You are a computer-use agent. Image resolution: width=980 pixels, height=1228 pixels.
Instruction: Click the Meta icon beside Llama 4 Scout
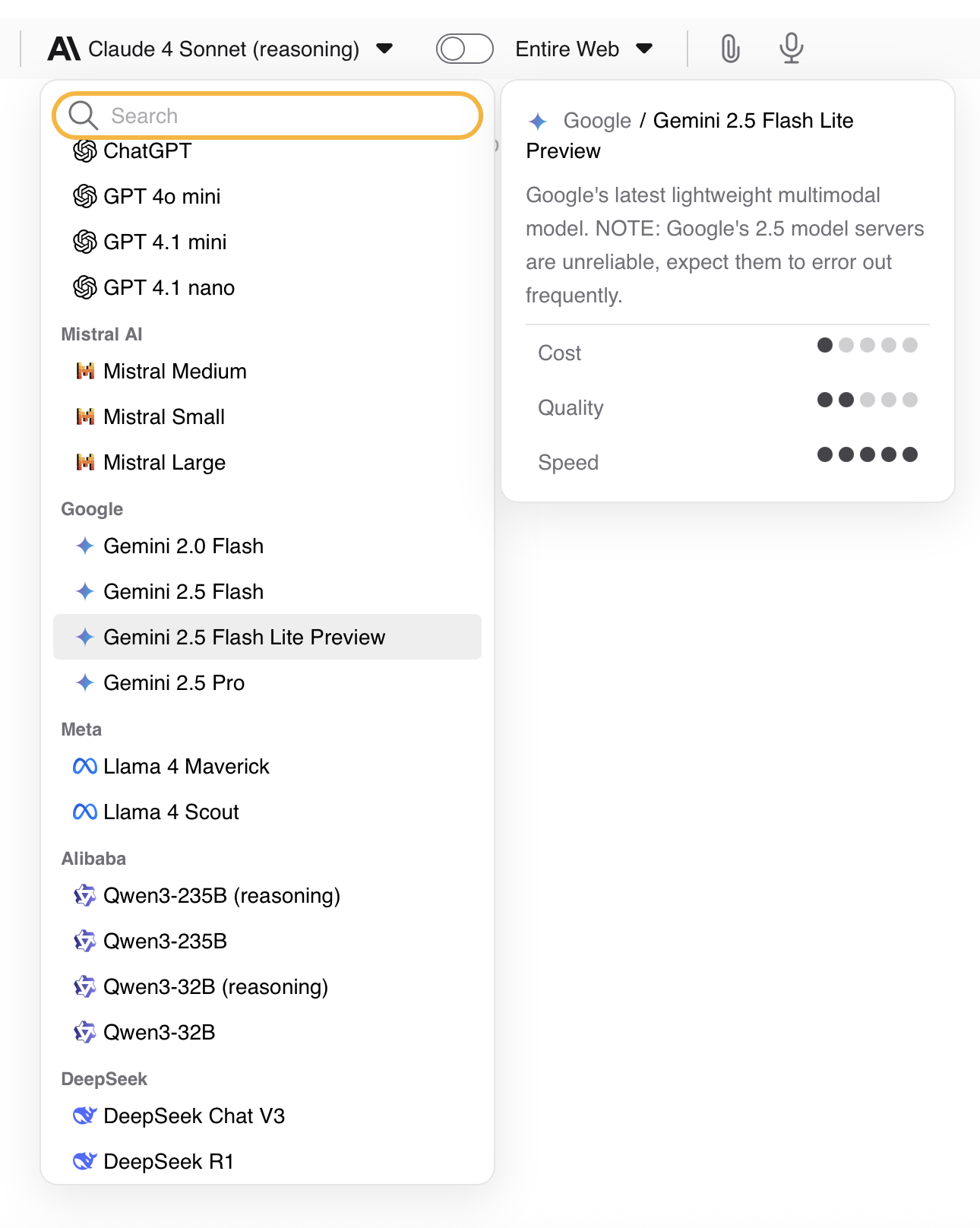pyautogui.click(x=84, y=812)
